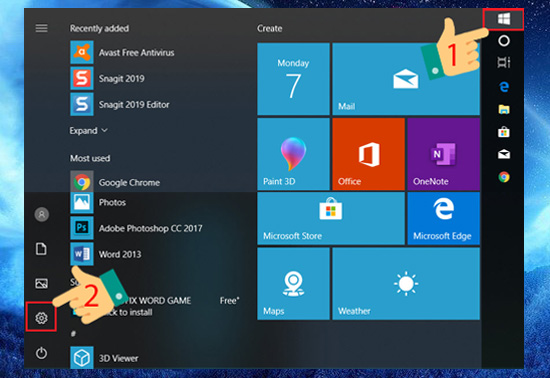Viewport: 550px width, 378px height.
Task: Open the Microsoft Store tile
Action: point(331,218)
